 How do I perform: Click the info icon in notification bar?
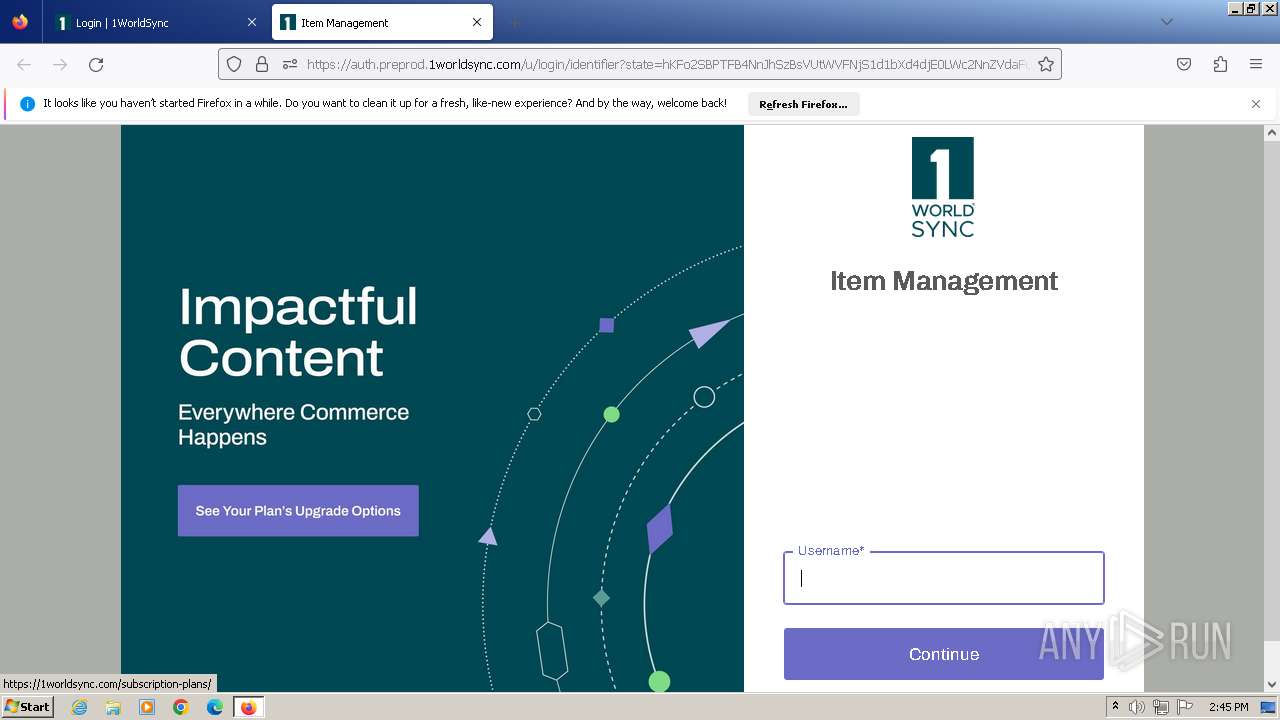point(27,104)
